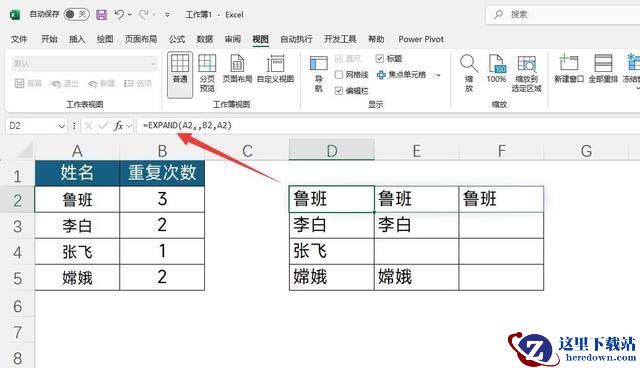Click the 搜索 search box
Screen dimensions: 640x368
pyautogui.click(x=563, y=15)
